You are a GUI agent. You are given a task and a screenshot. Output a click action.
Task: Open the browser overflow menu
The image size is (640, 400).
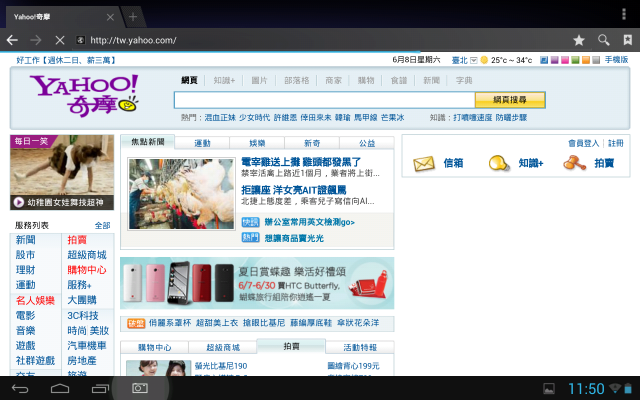coord(624,14)
